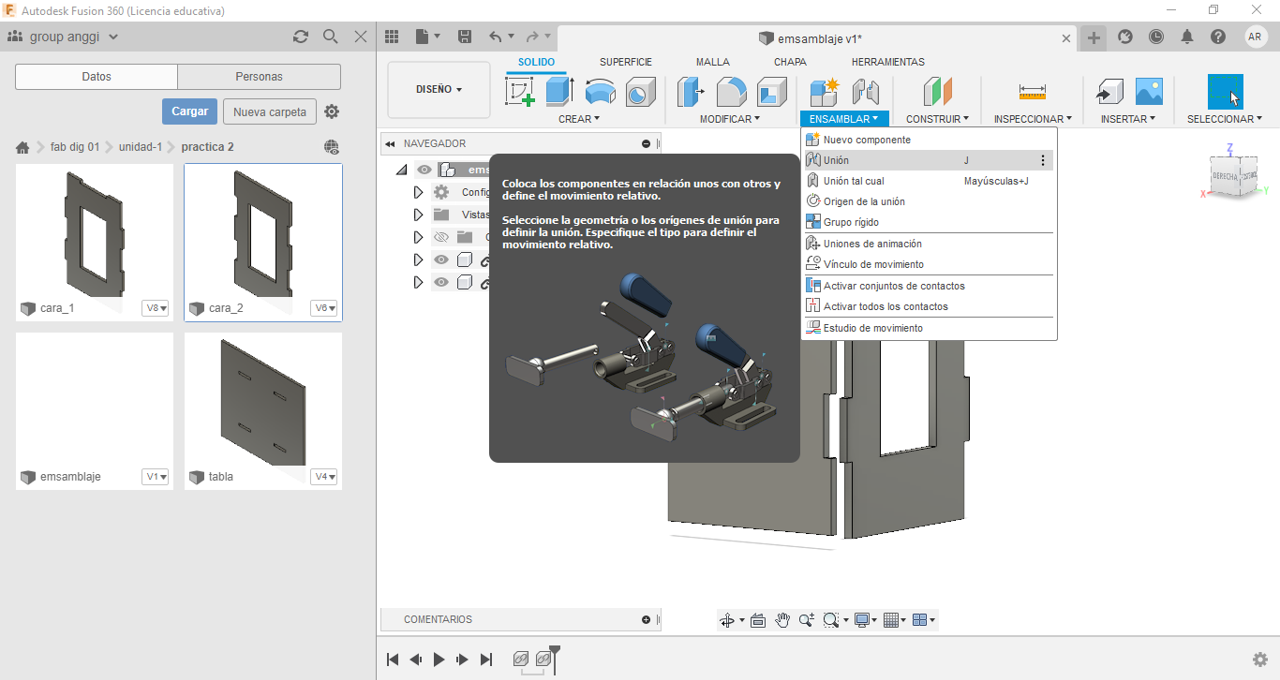Click the Measure icon under Inspeccionar
Viewport: 1280px width, 680px height.
[x=1032, y=92]
